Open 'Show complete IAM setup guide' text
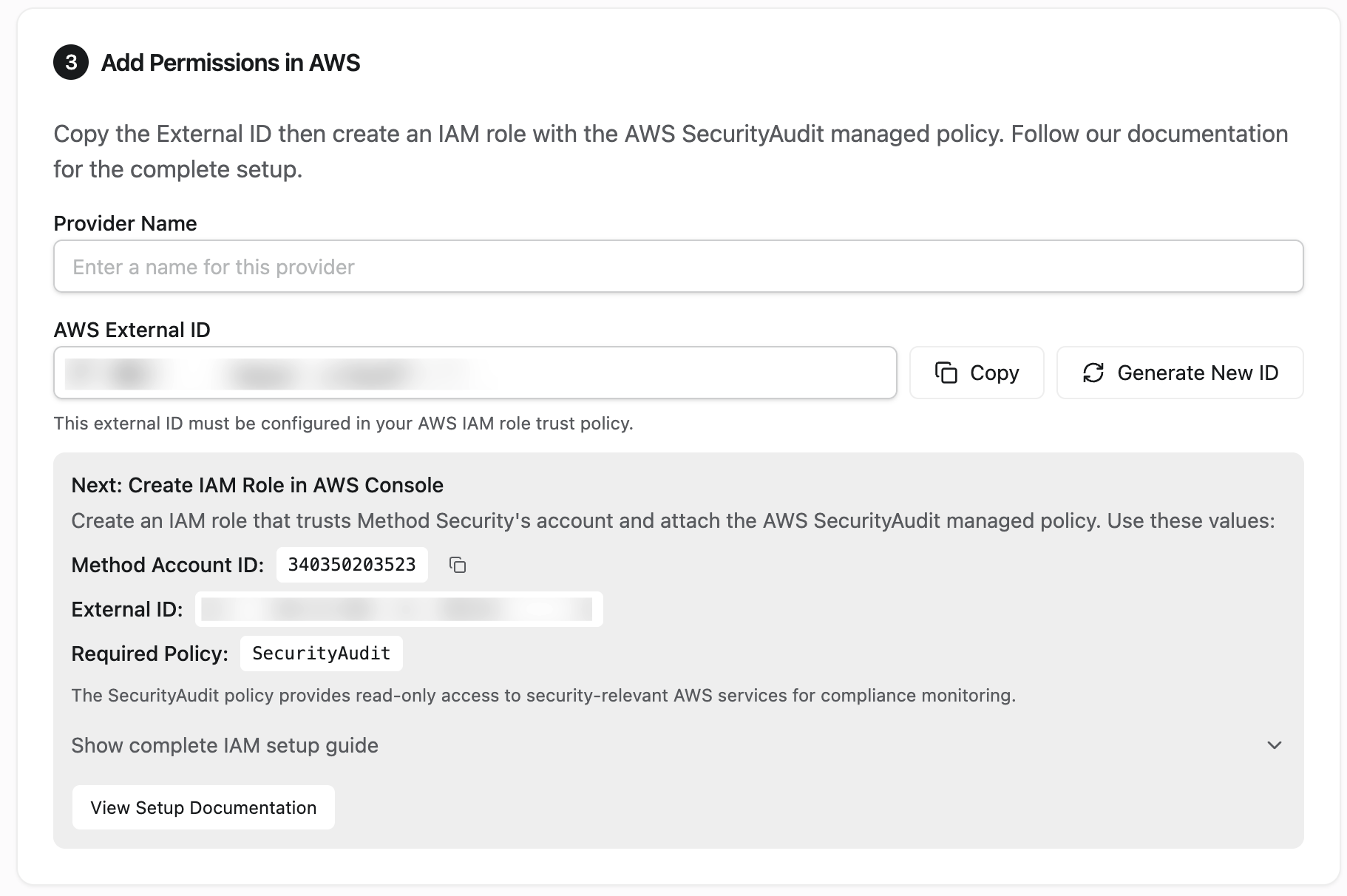Screen dimensions: 1347x896 [x=225, y=745]
